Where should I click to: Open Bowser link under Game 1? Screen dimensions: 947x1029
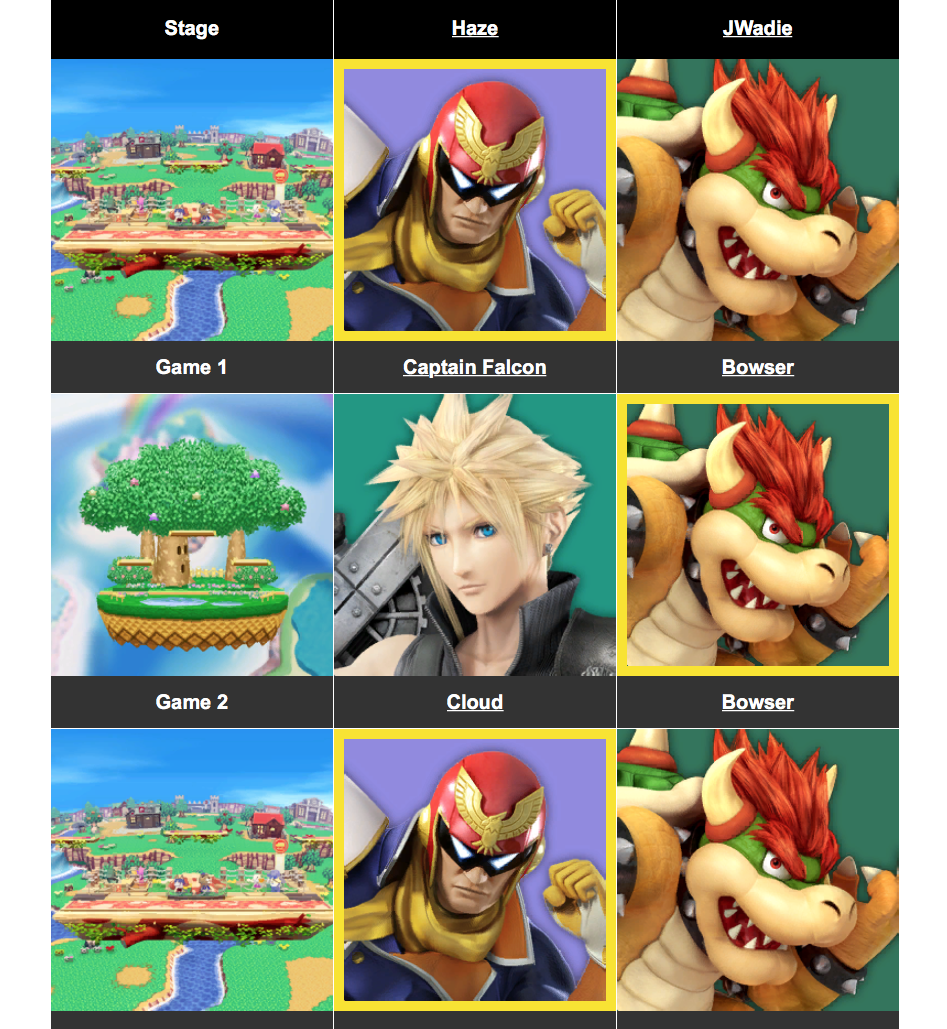point(757,367)
